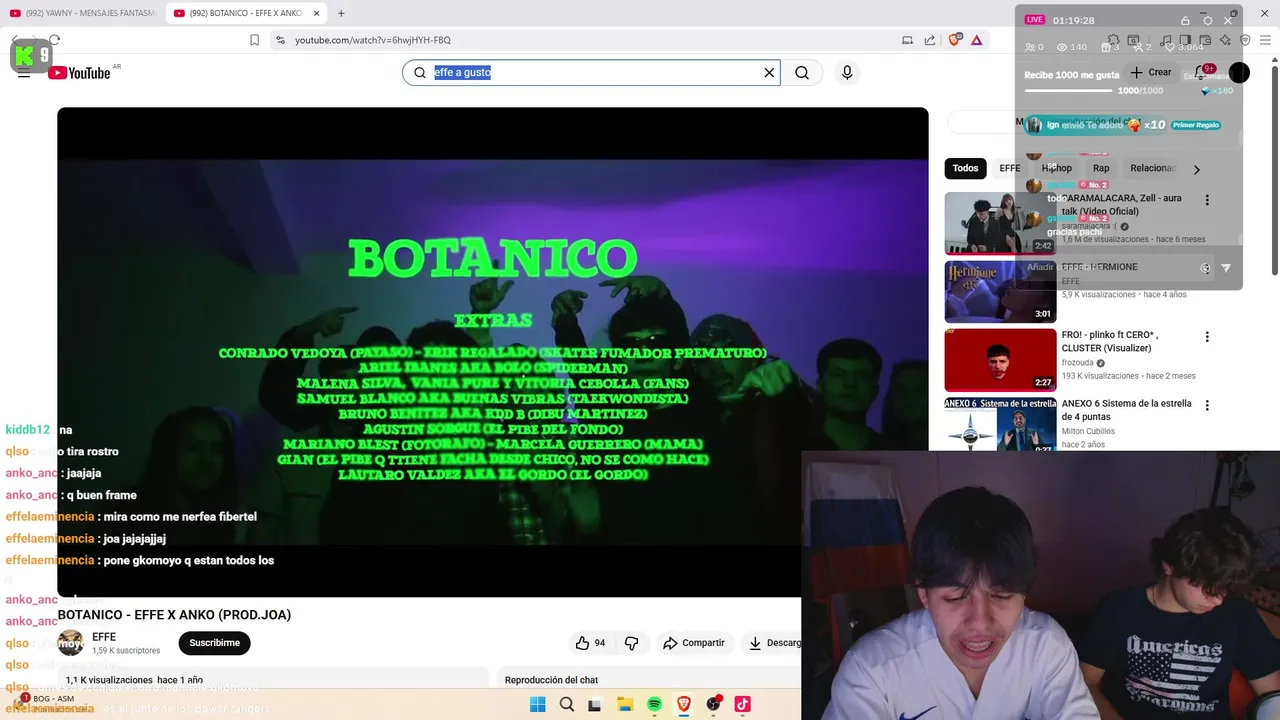Close the BOTANICO browser tab
The height and width of the screenshot is (720, 1280).
[316, 13]
